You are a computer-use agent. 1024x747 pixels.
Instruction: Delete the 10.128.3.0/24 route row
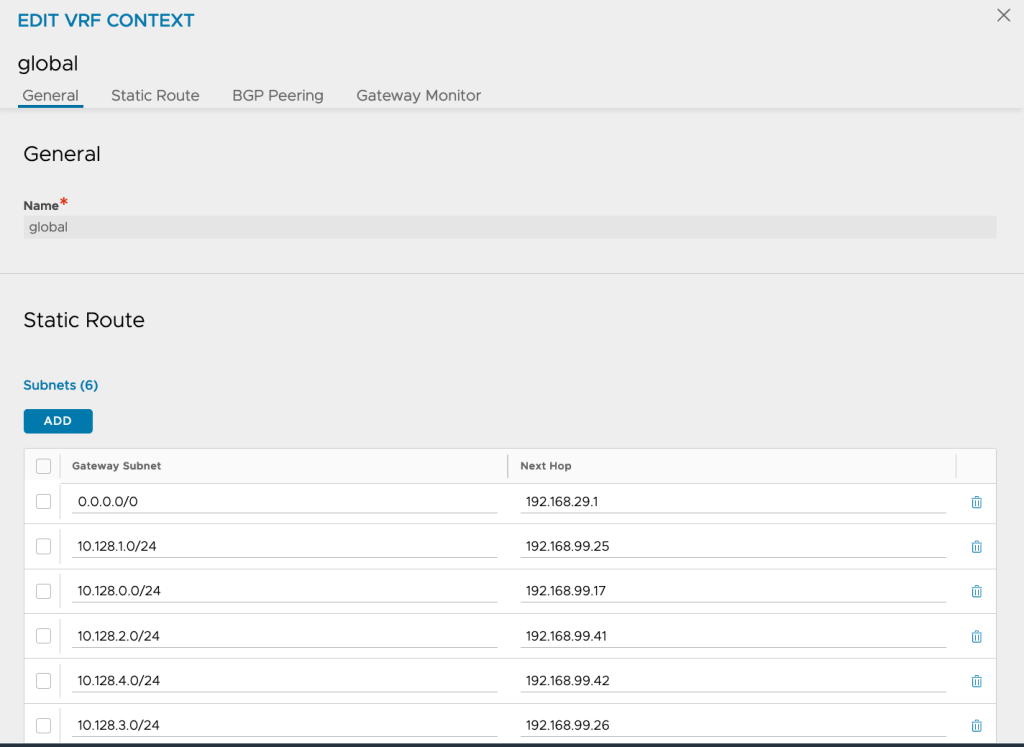[x=976, y=726]
